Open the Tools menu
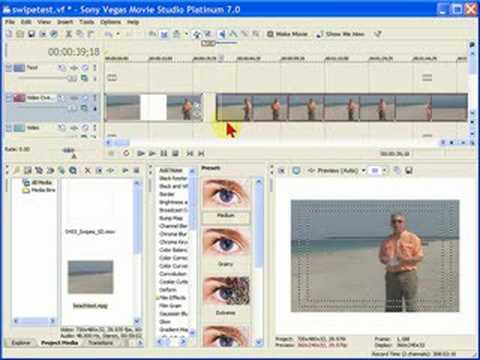The height and width of the screenshot is (360, 480). pyautogui.click(x=87, y=22)
